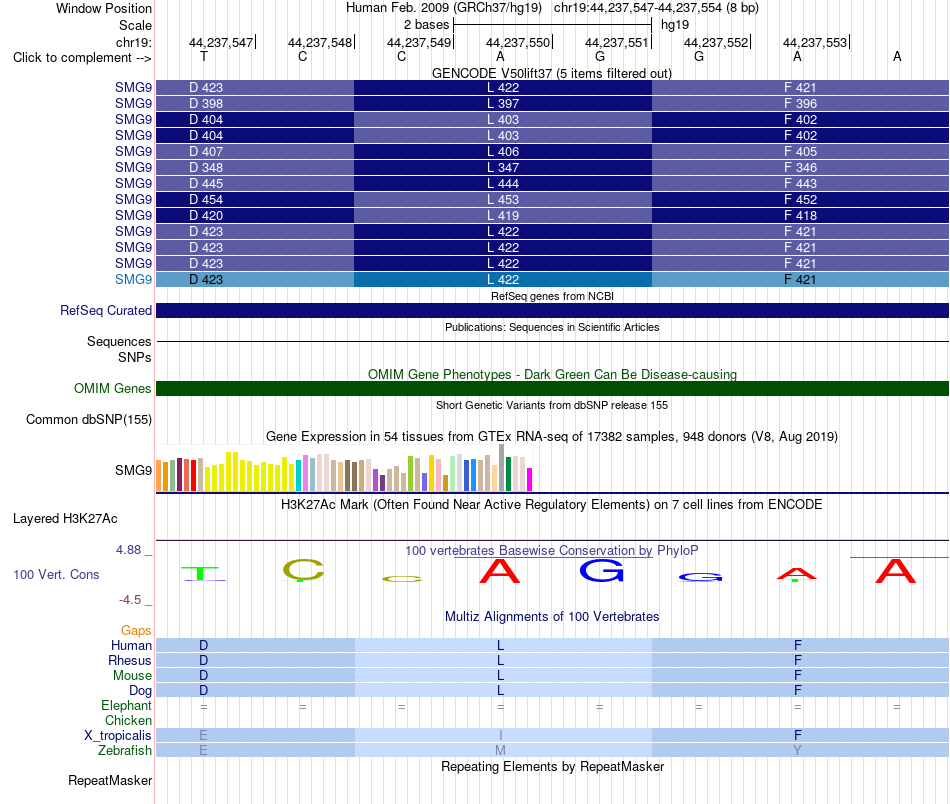Viewport: 950px width, 804px height.
Task: Click the "Rhesus" species label
Action: [x=130, y=660]
